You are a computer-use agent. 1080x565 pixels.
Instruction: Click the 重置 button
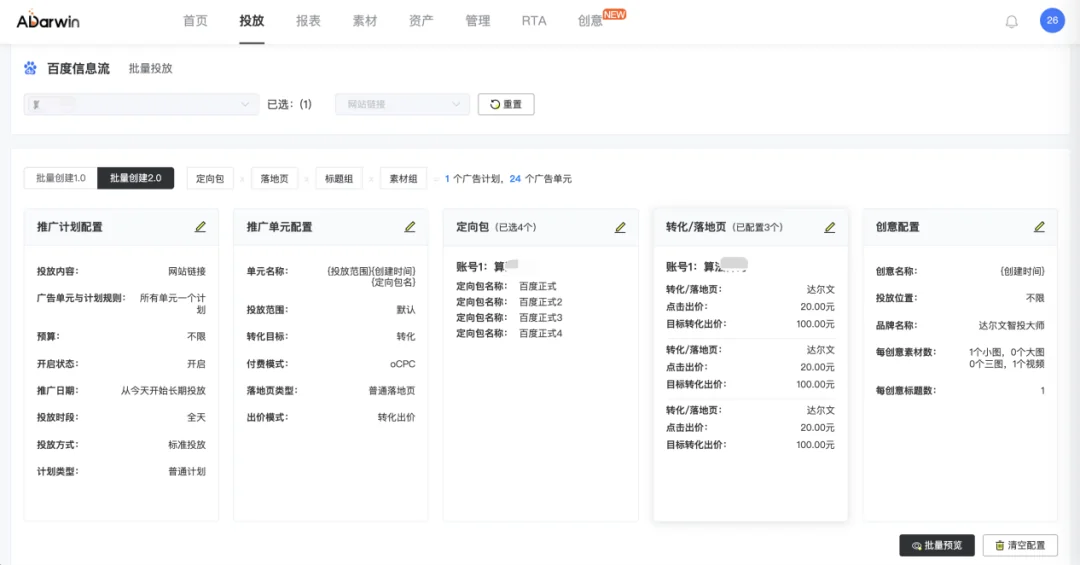click(506, 104)
